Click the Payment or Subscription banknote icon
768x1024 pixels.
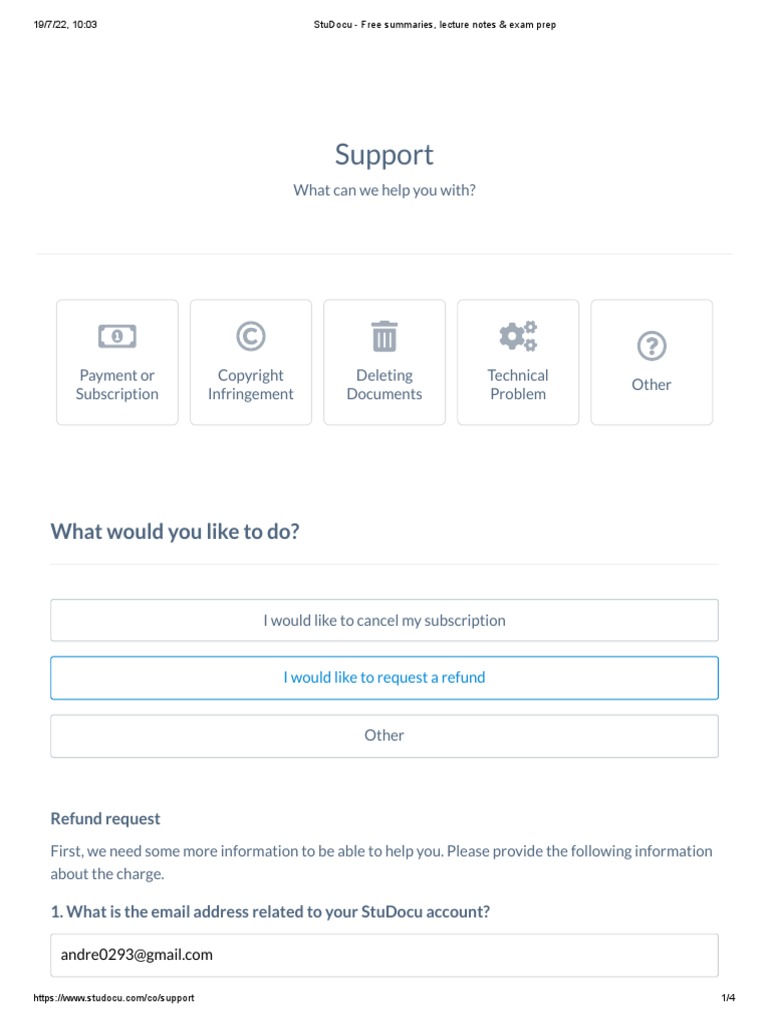click(x=117, y=336)
